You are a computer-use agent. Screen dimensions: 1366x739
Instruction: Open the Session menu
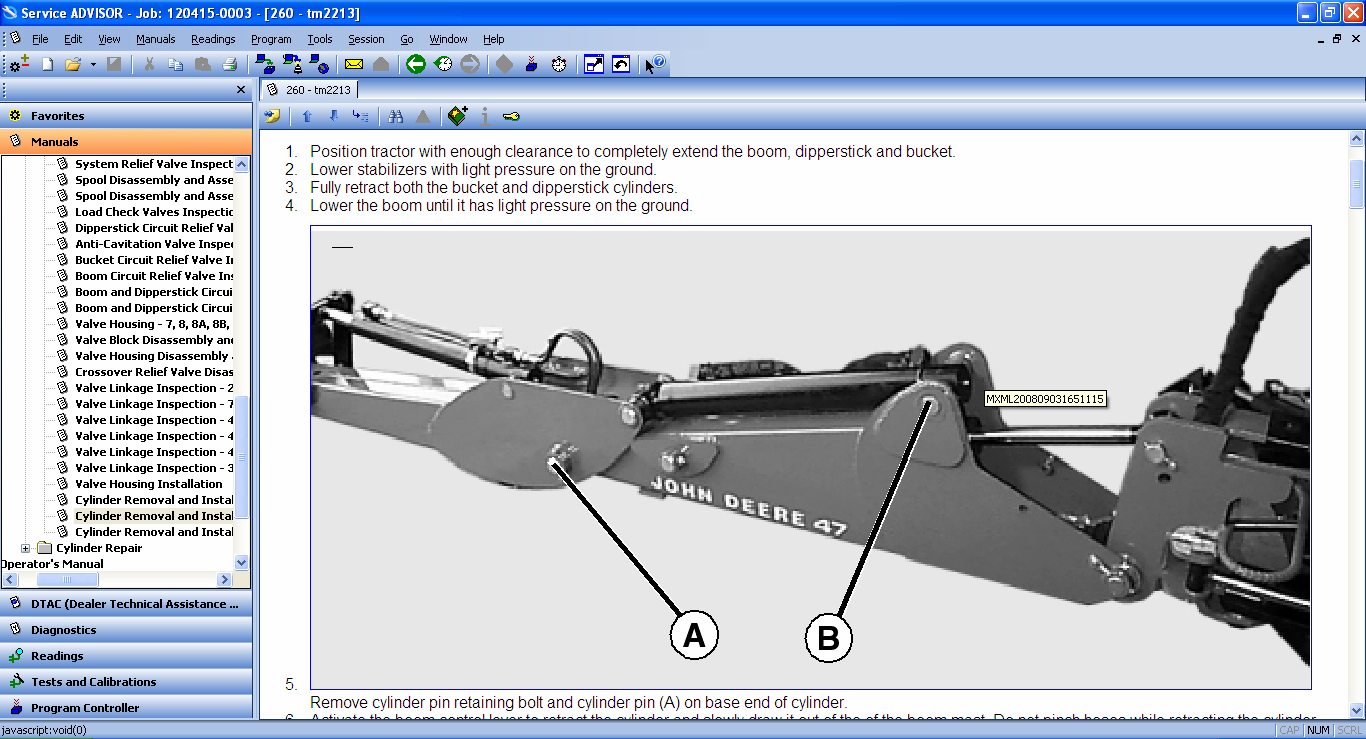tap(366, 39)
